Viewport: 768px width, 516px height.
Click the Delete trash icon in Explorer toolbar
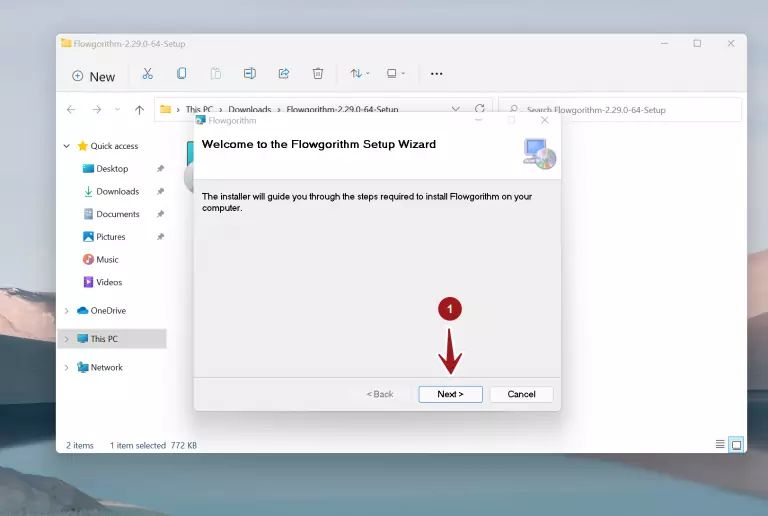tap(318, 73)
